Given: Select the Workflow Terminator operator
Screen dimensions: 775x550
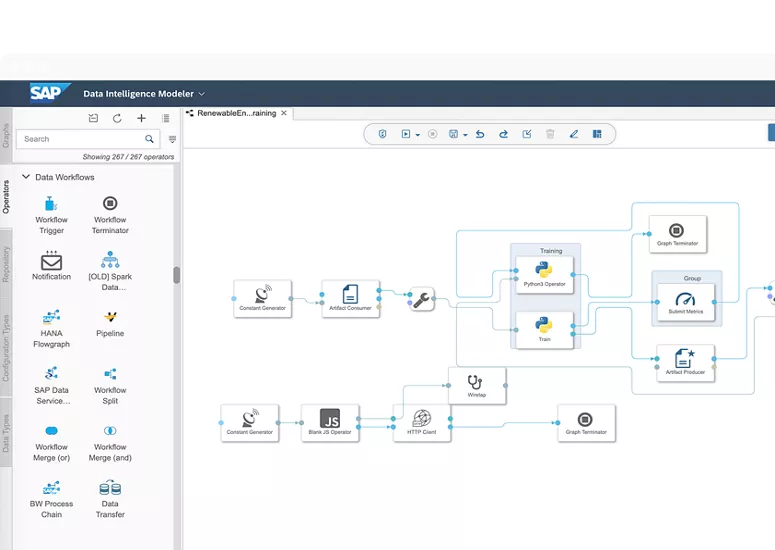Looking at the screenshot, I should point(110,215).
